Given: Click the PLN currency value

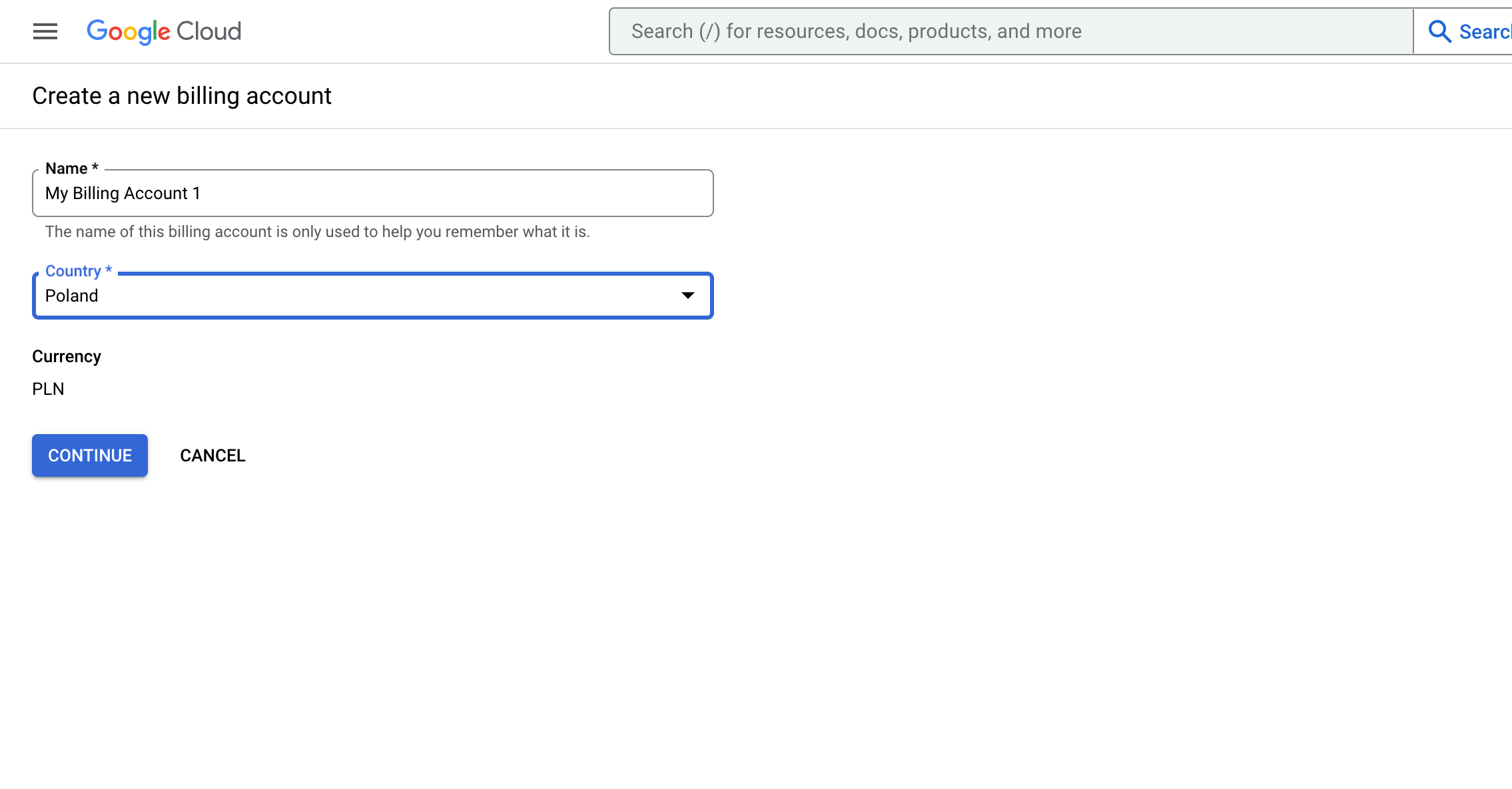Looking at the screenshot, I should click(x=48, y=389).
